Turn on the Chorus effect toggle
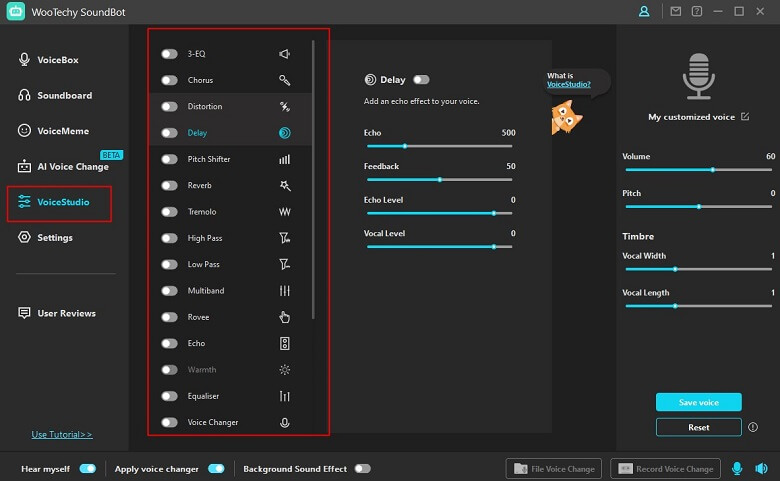Screen dimensions: 780x481 click(170, 80)
